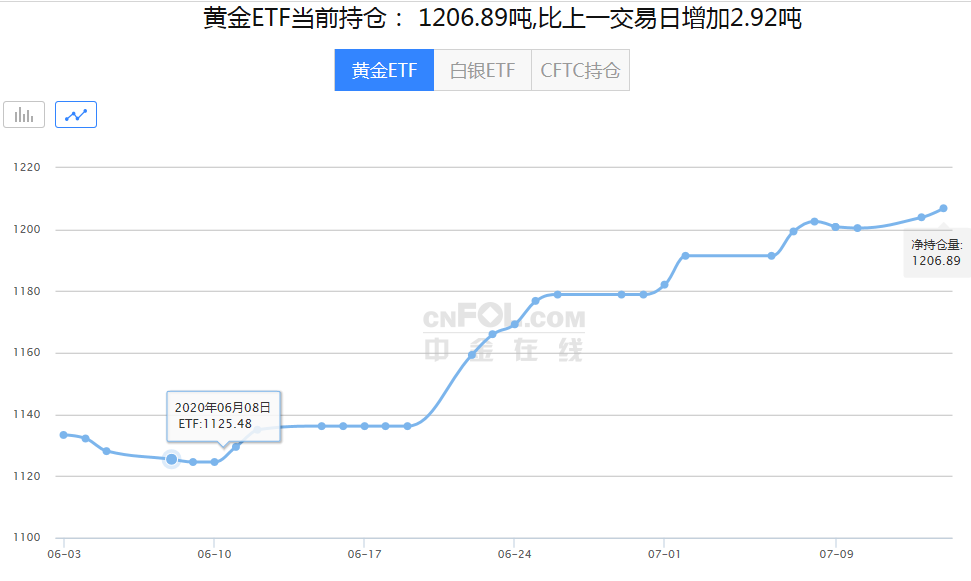Screen dimensions: 971x581
Task: Click the 06-03 first data point
Action: (x=64, y=435)
